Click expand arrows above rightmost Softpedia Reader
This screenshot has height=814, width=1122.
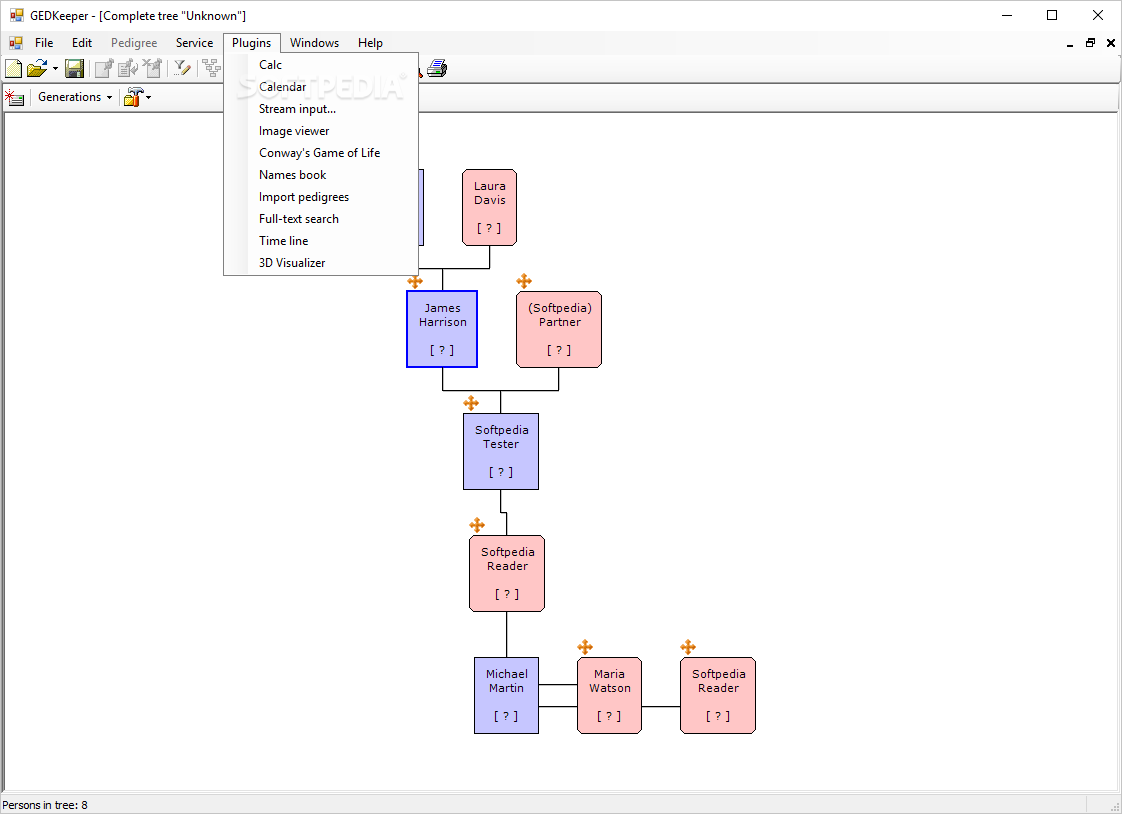tap(688, 647)
